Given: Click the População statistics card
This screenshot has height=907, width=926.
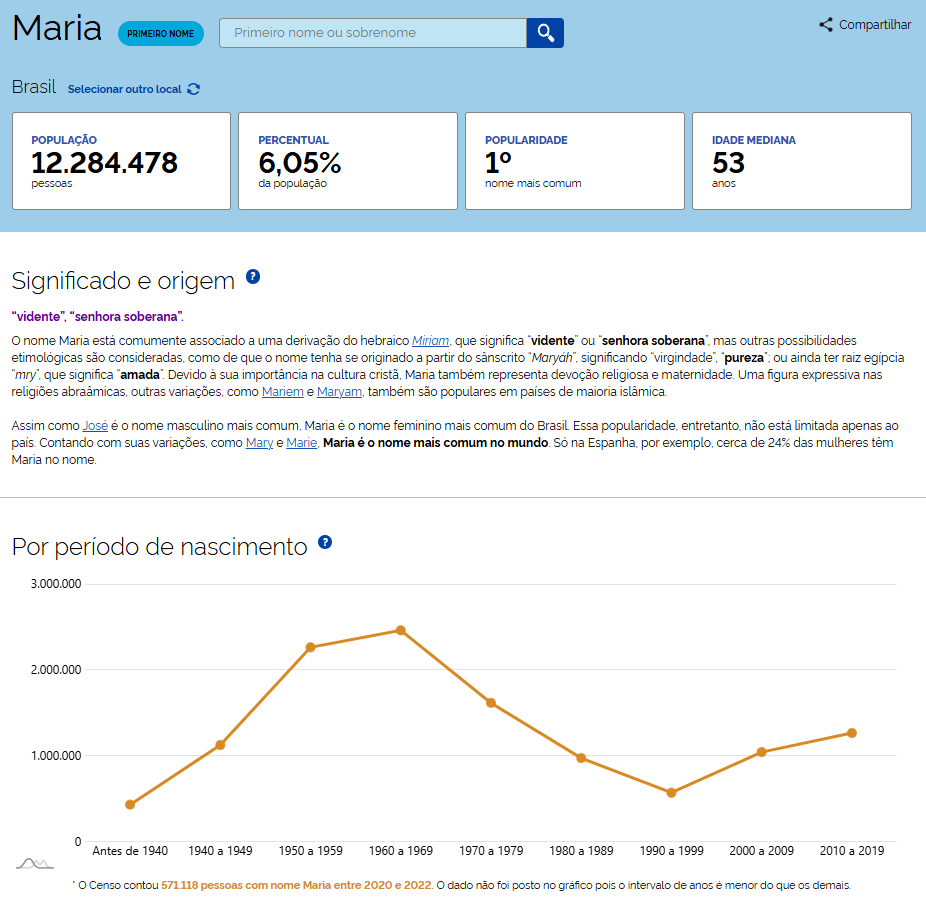Looking at the screenshot, I should (x=121, y=161).
